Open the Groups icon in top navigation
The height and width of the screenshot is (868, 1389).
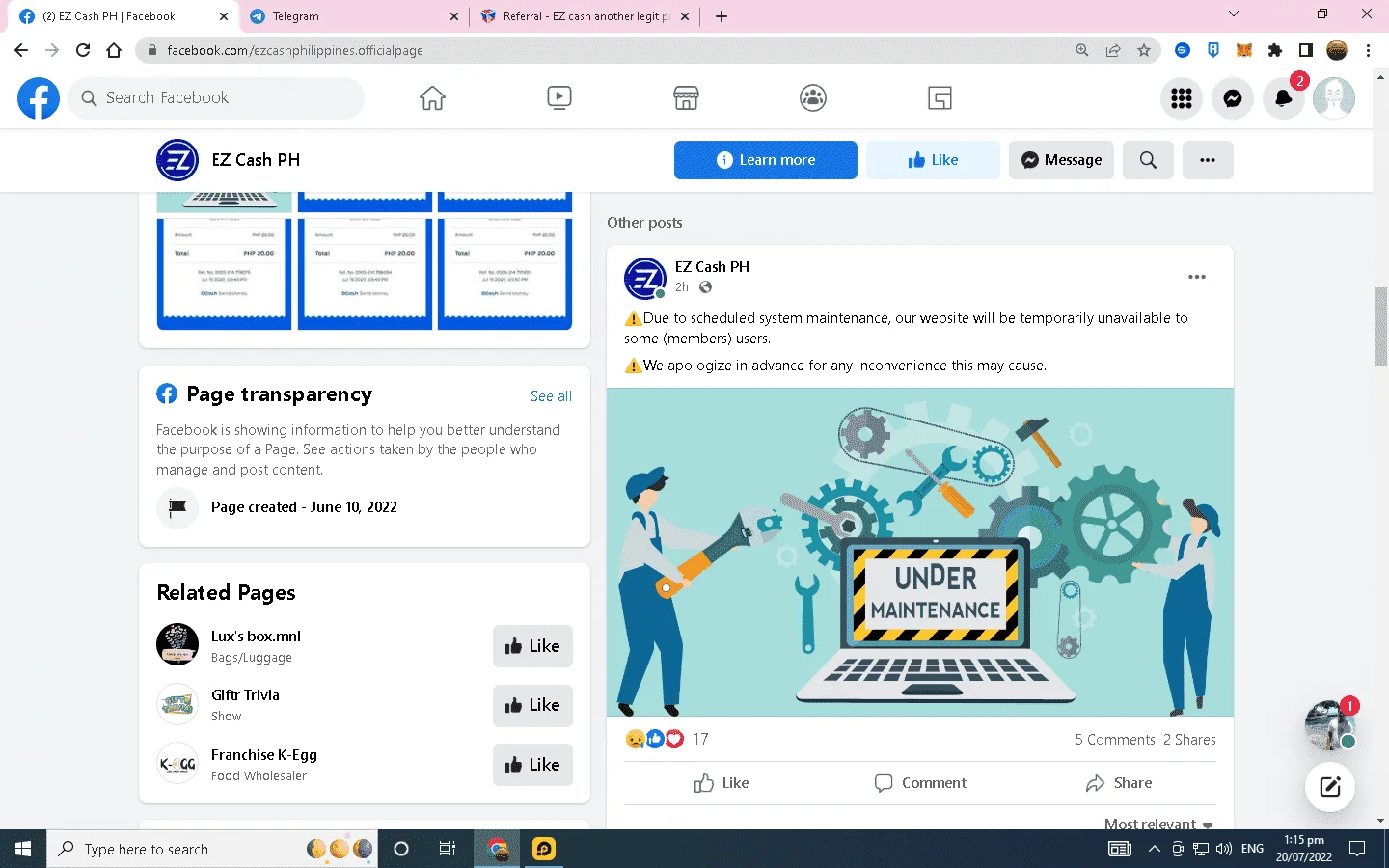tap(813, 98)
